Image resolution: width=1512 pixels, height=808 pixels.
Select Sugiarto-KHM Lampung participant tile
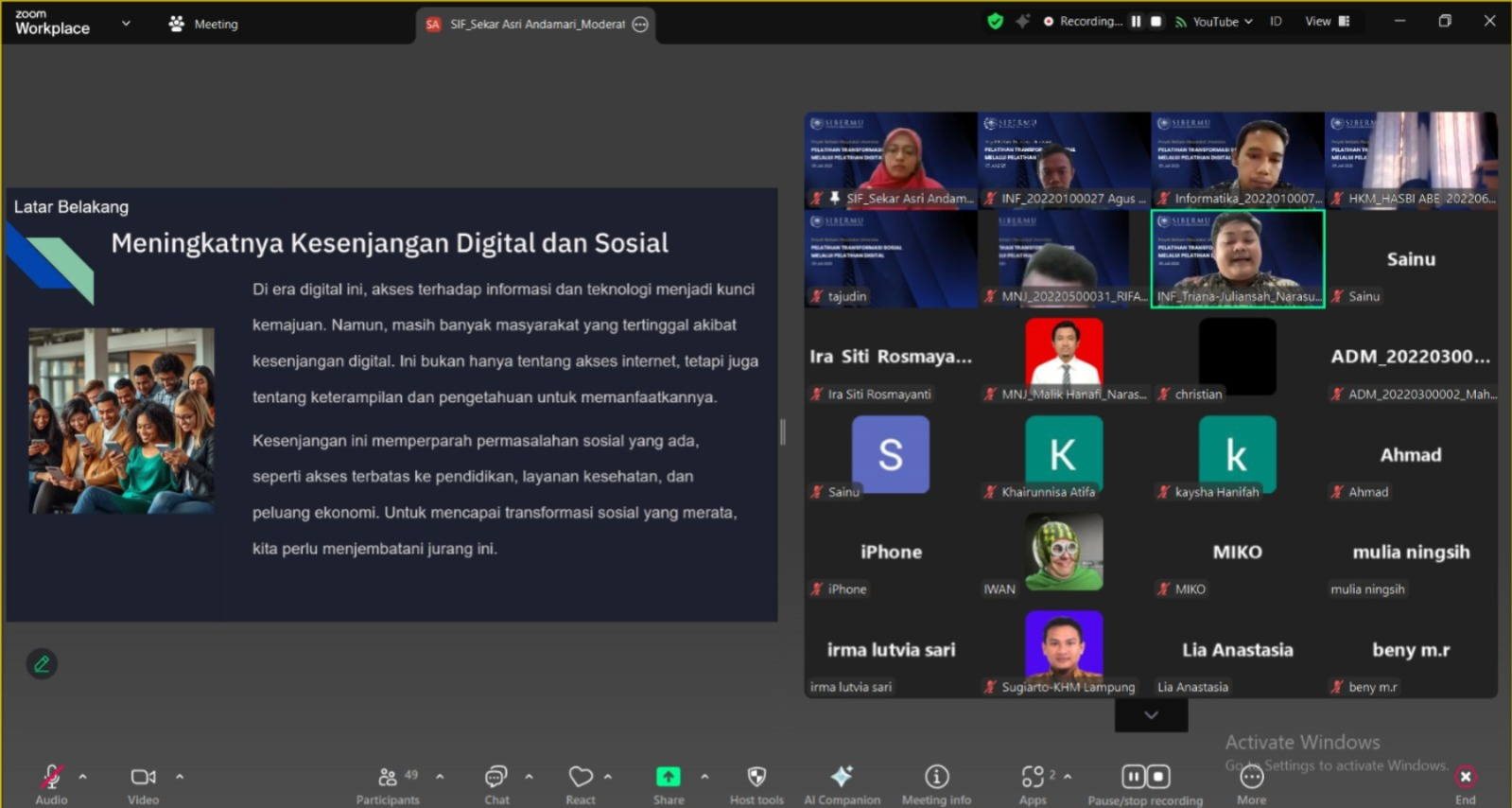[x=1064, y=650]
